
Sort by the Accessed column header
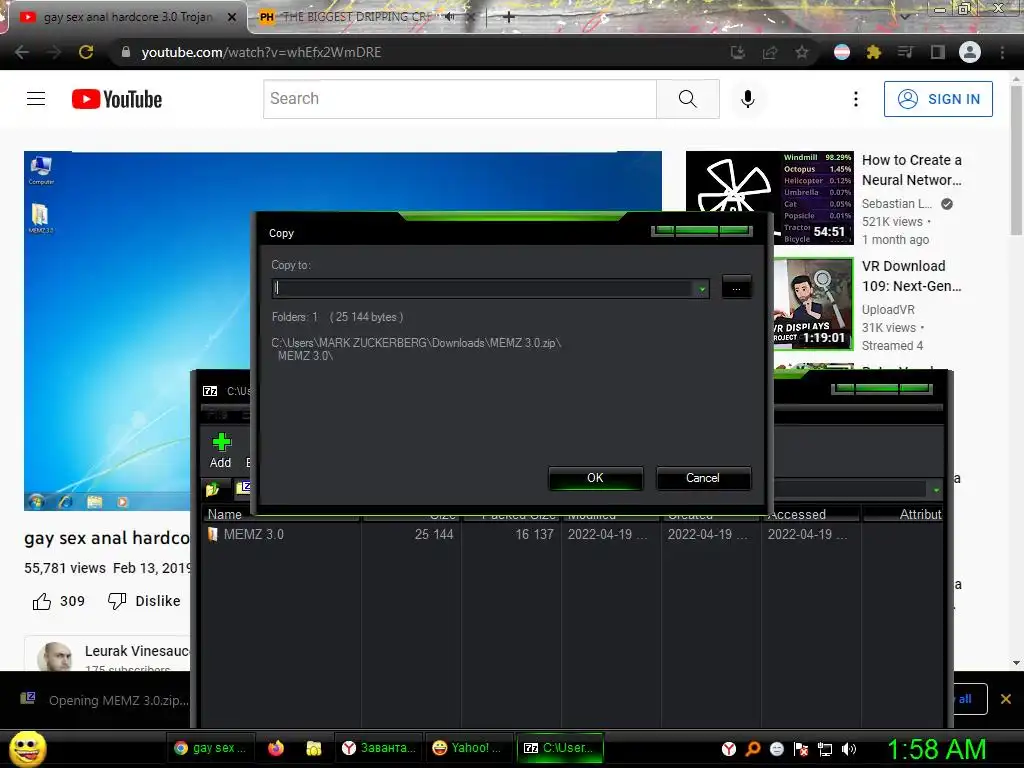click(810, 515)
